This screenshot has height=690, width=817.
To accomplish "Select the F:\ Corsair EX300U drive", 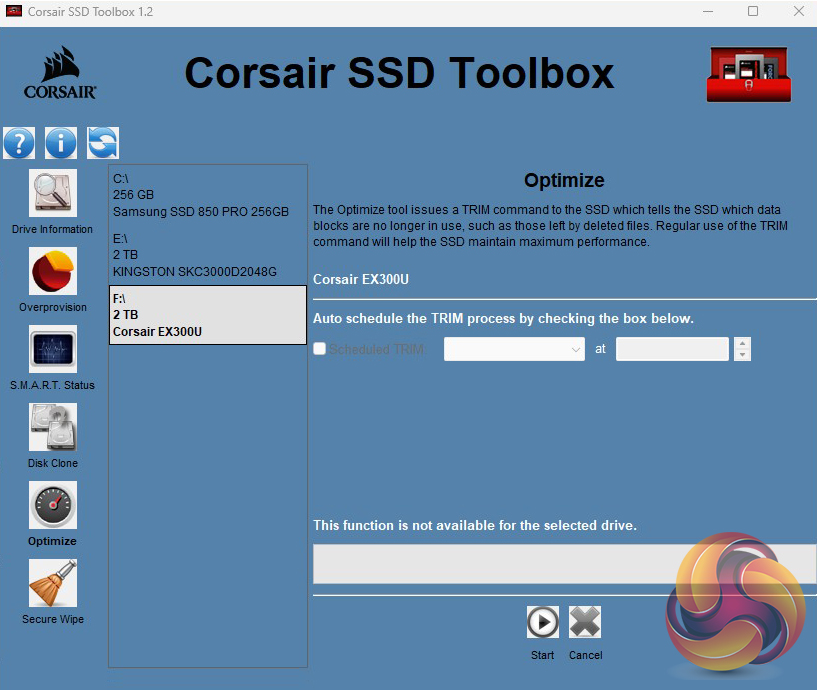I will point(208,315).
